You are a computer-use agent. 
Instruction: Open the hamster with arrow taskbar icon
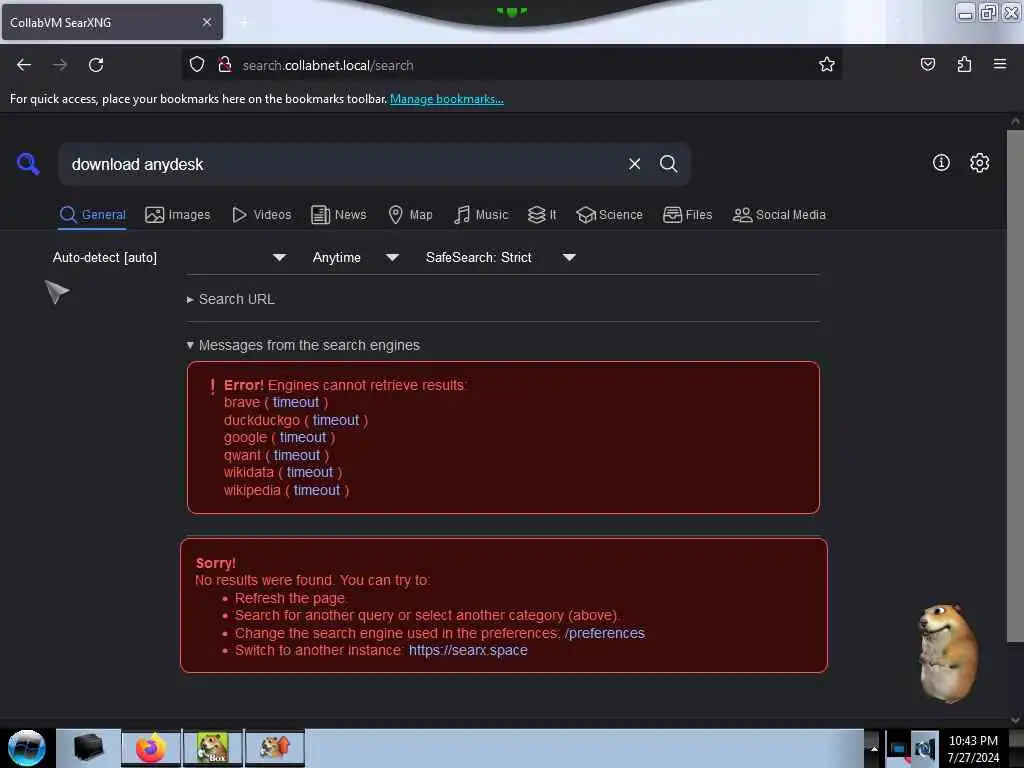tap(274, 748)
